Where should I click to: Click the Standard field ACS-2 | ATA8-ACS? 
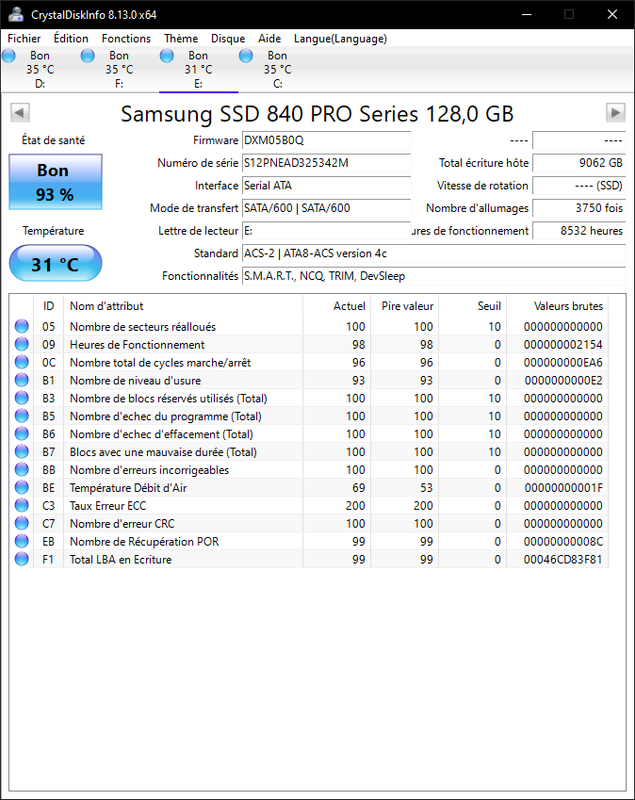tap(434, 253)
